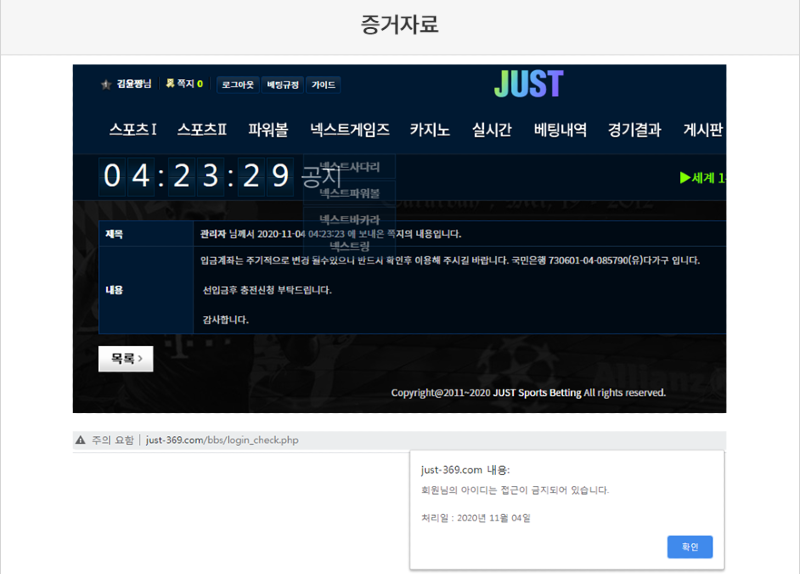Open the 가이드 guide page

coord(323,85)
